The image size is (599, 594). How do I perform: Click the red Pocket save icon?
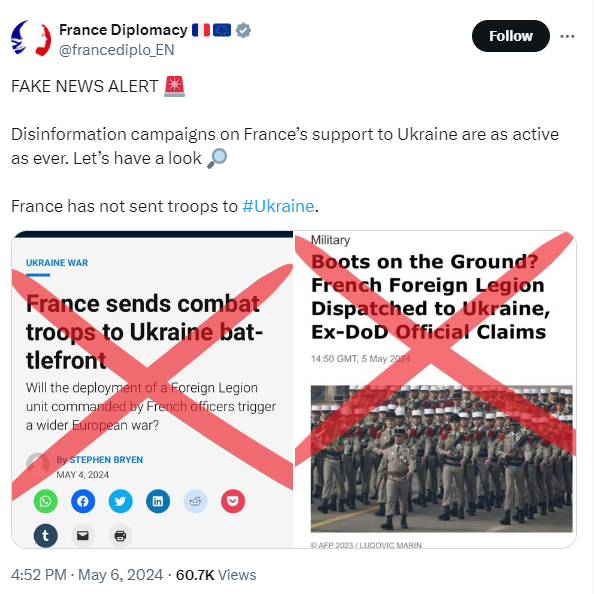tap(233, 501)
